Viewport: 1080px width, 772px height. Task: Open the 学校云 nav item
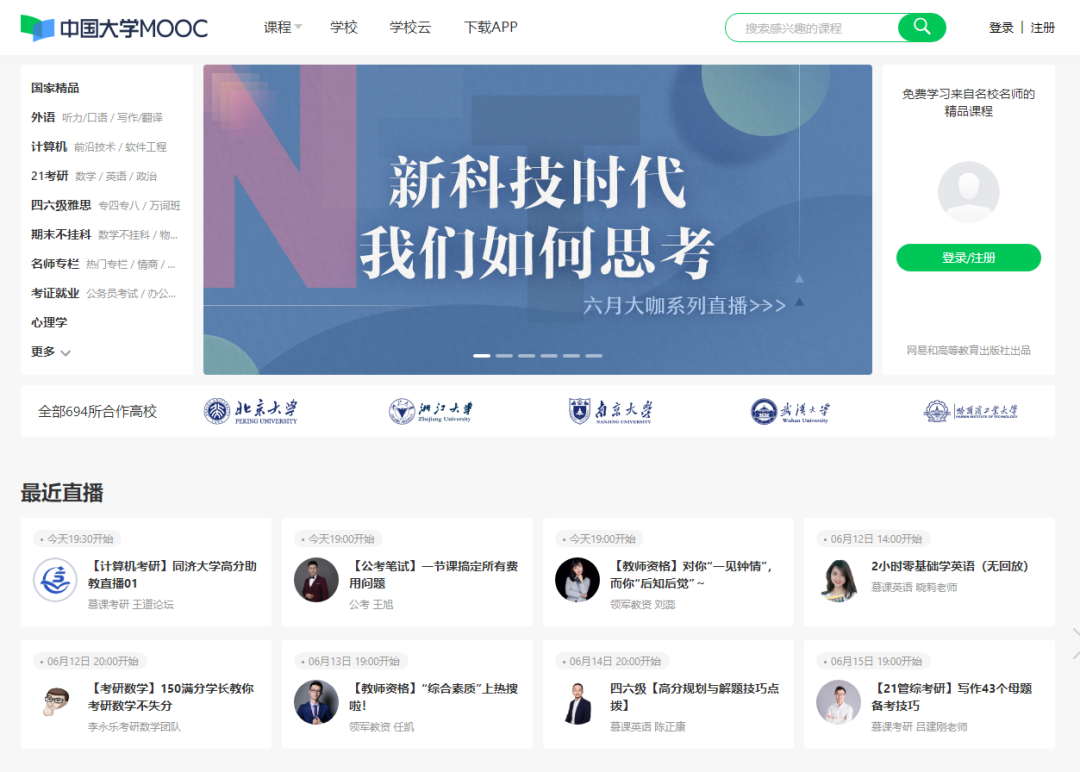pos(410,27)
